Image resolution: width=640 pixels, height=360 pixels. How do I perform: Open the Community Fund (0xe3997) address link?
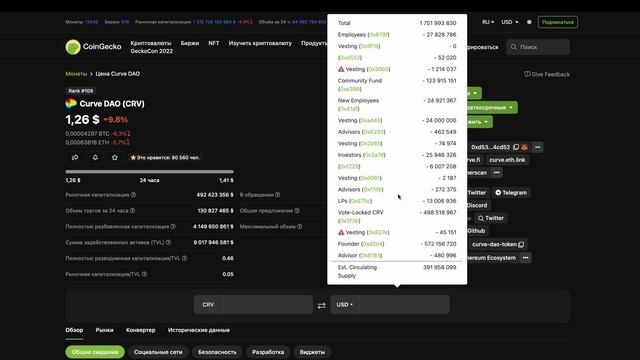point(350,89)
